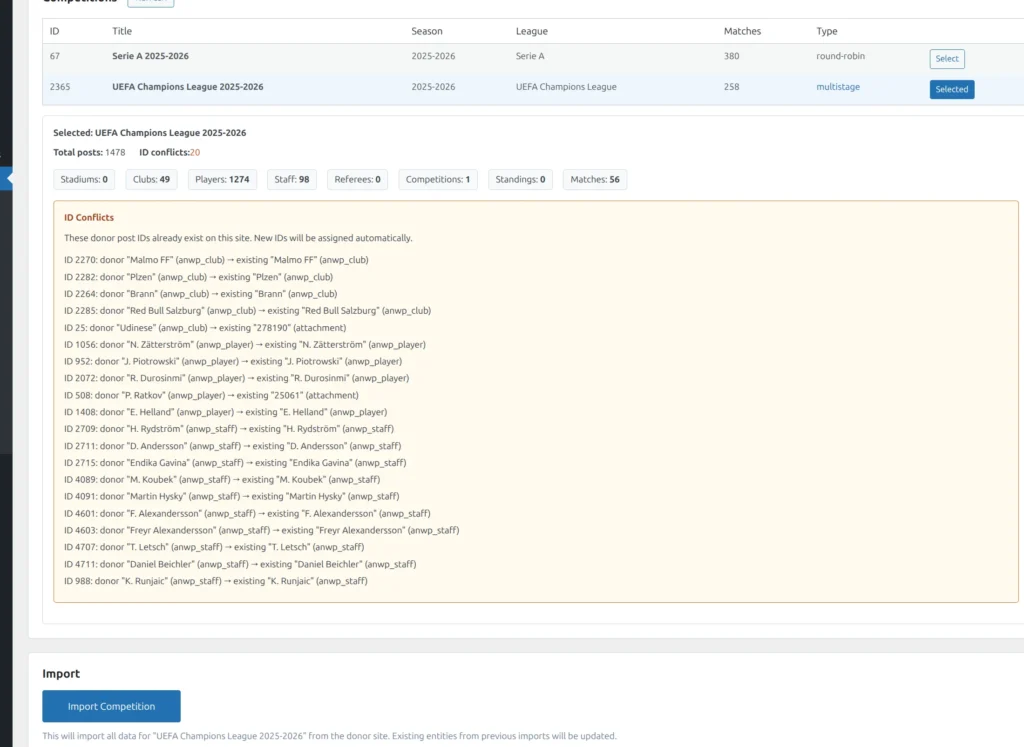This screenshot has height=747, width=1024.
Task: Click the Clubs: 49 count badge
Action: 152,180
